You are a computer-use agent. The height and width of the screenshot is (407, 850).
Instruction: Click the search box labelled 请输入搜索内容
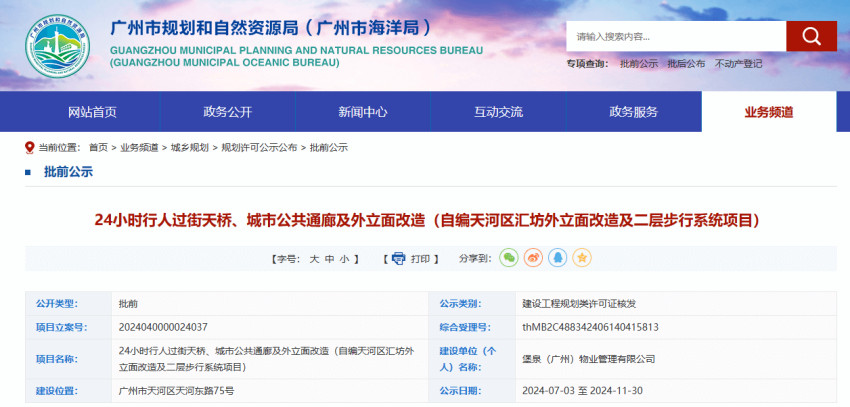click(x=676, y=36)
